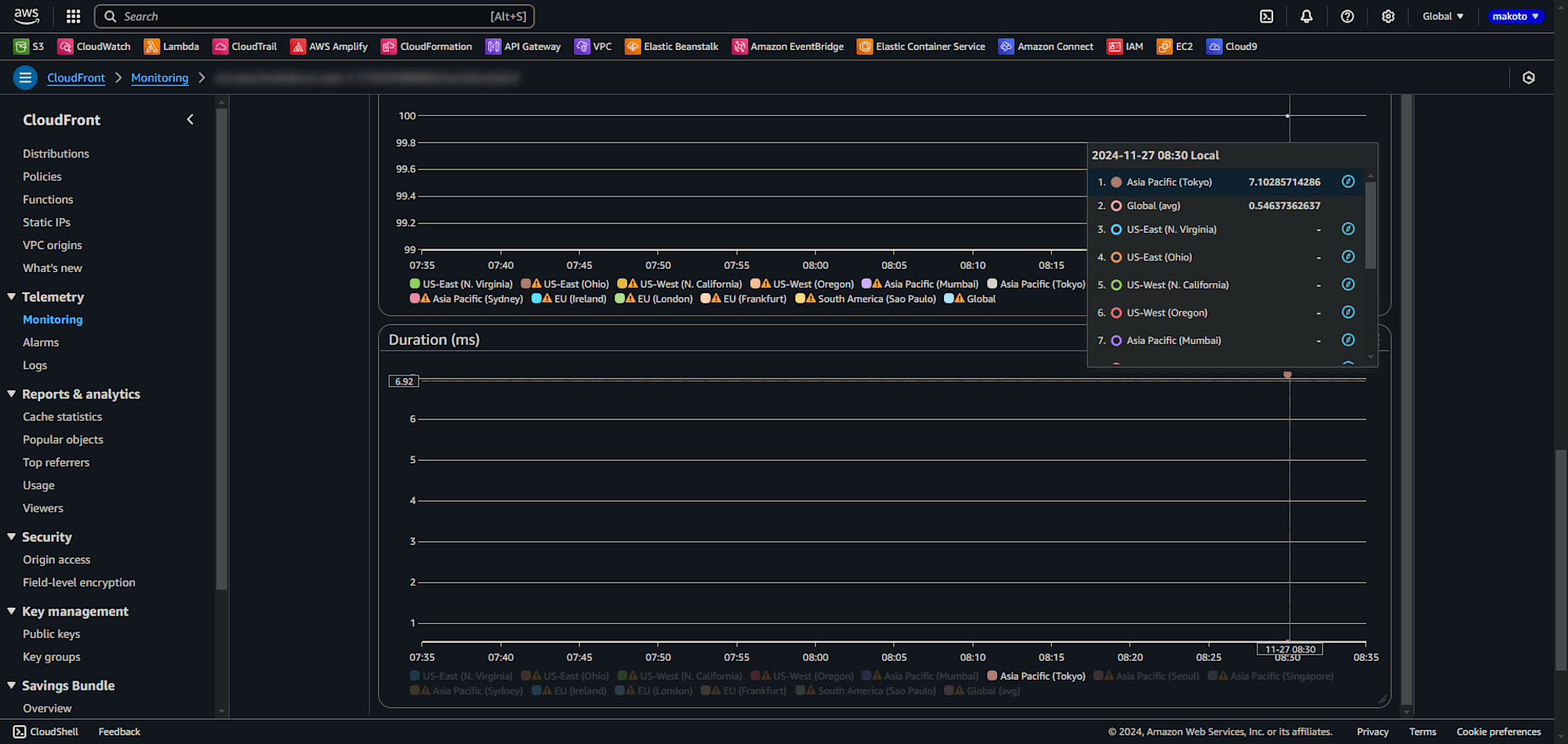This screenshot has height=744, width=1568.
Task: Click compass icon for US-West (Oregon)
Action: (x=1348, y=312)
